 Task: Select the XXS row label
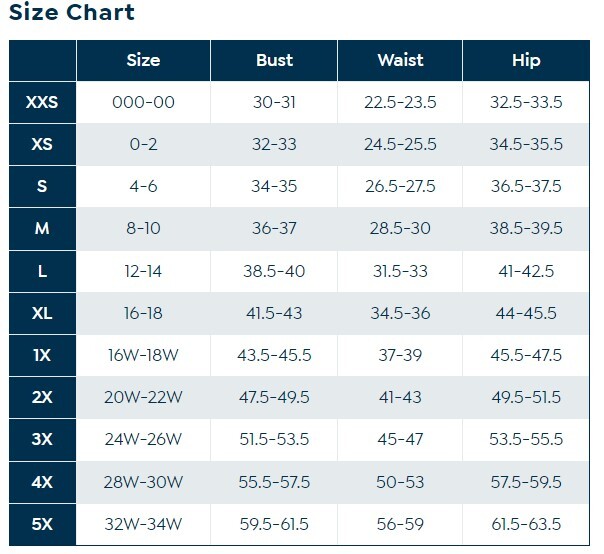(42, 103)
